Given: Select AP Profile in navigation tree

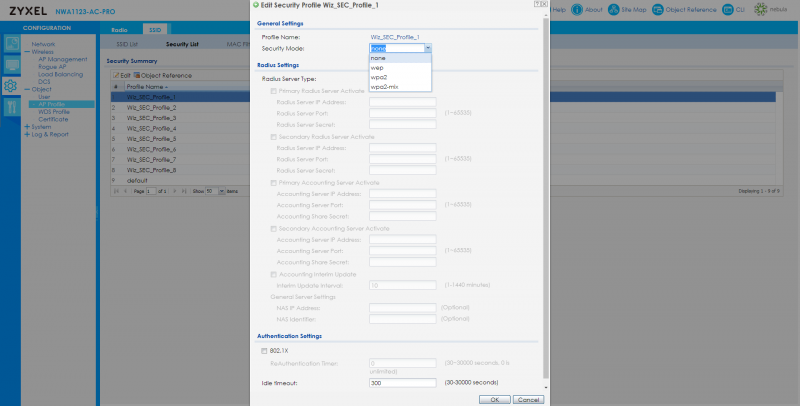Looking at the screenshot, I should 61,104.
